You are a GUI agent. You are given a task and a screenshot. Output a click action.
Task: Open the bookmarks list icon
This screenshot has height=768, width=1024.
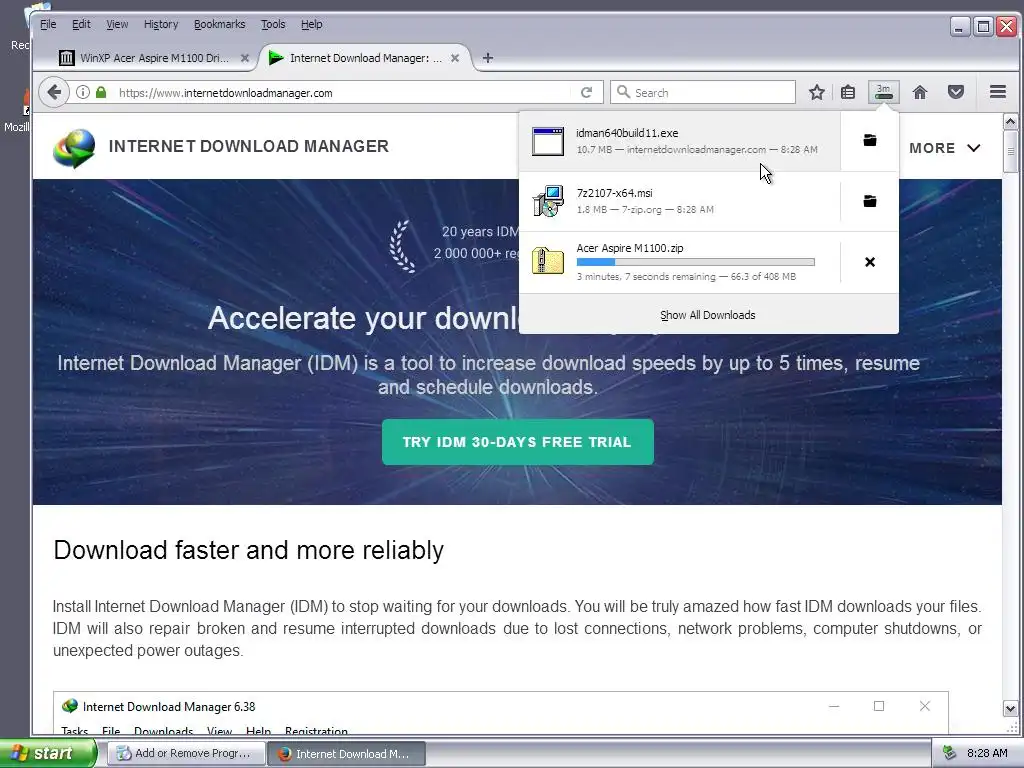tap(848, 92)
